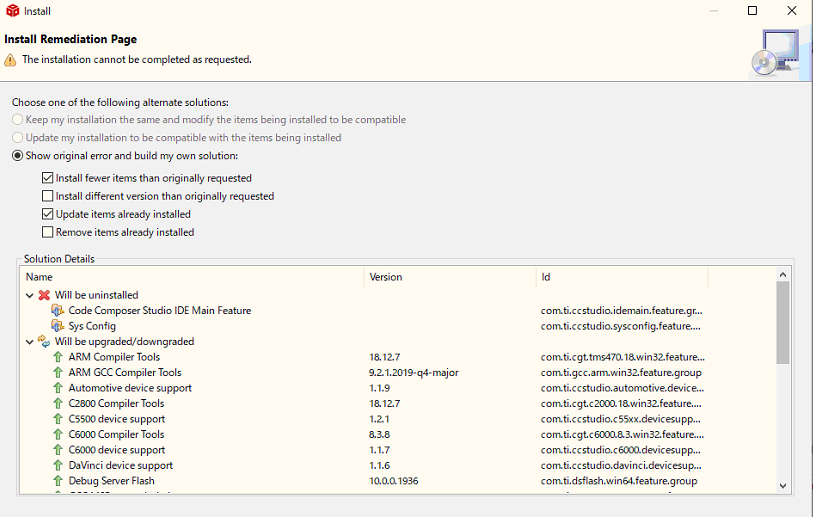Image resolution: width=813 pixels, height=517 pixels.
Task: Click the DaVinci device support upgrade icon
Action: tap(58, 466)
